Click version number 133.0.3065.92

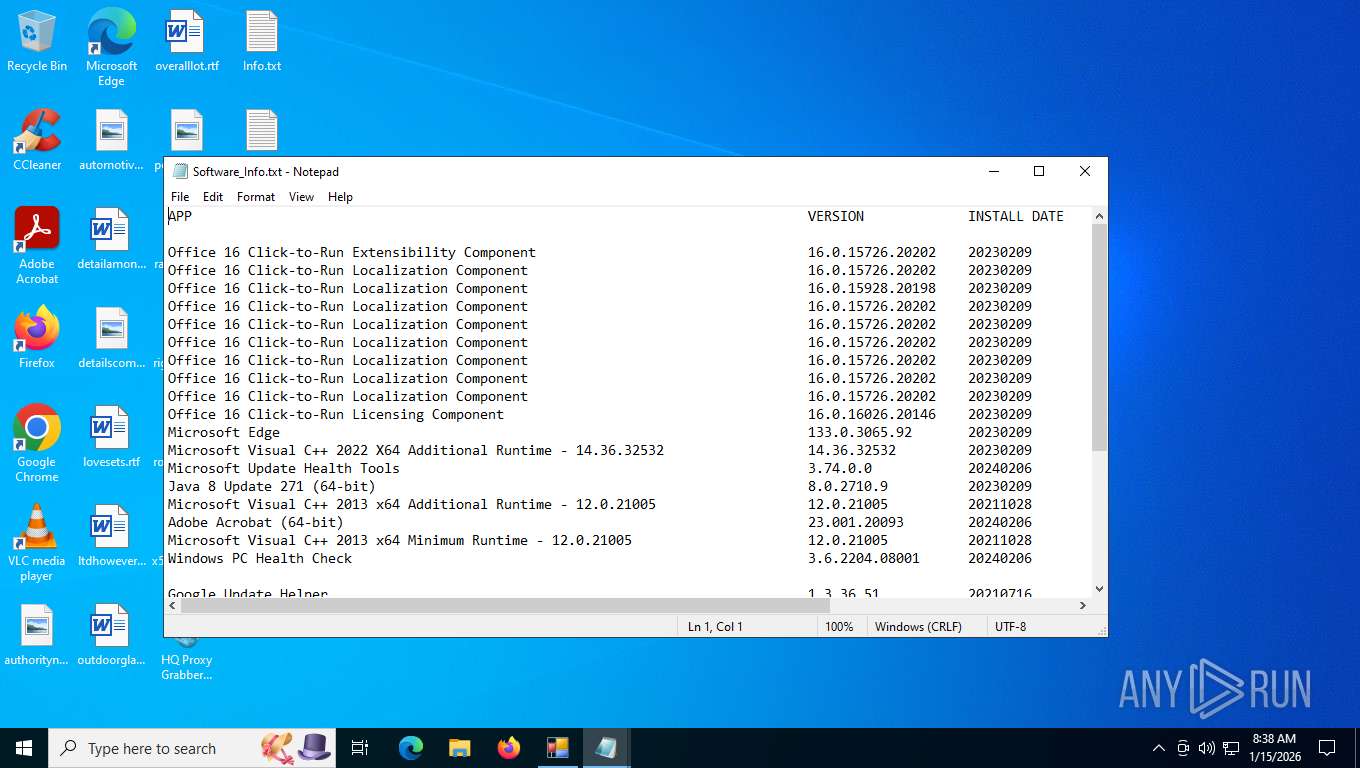click(x=860, y=432)
